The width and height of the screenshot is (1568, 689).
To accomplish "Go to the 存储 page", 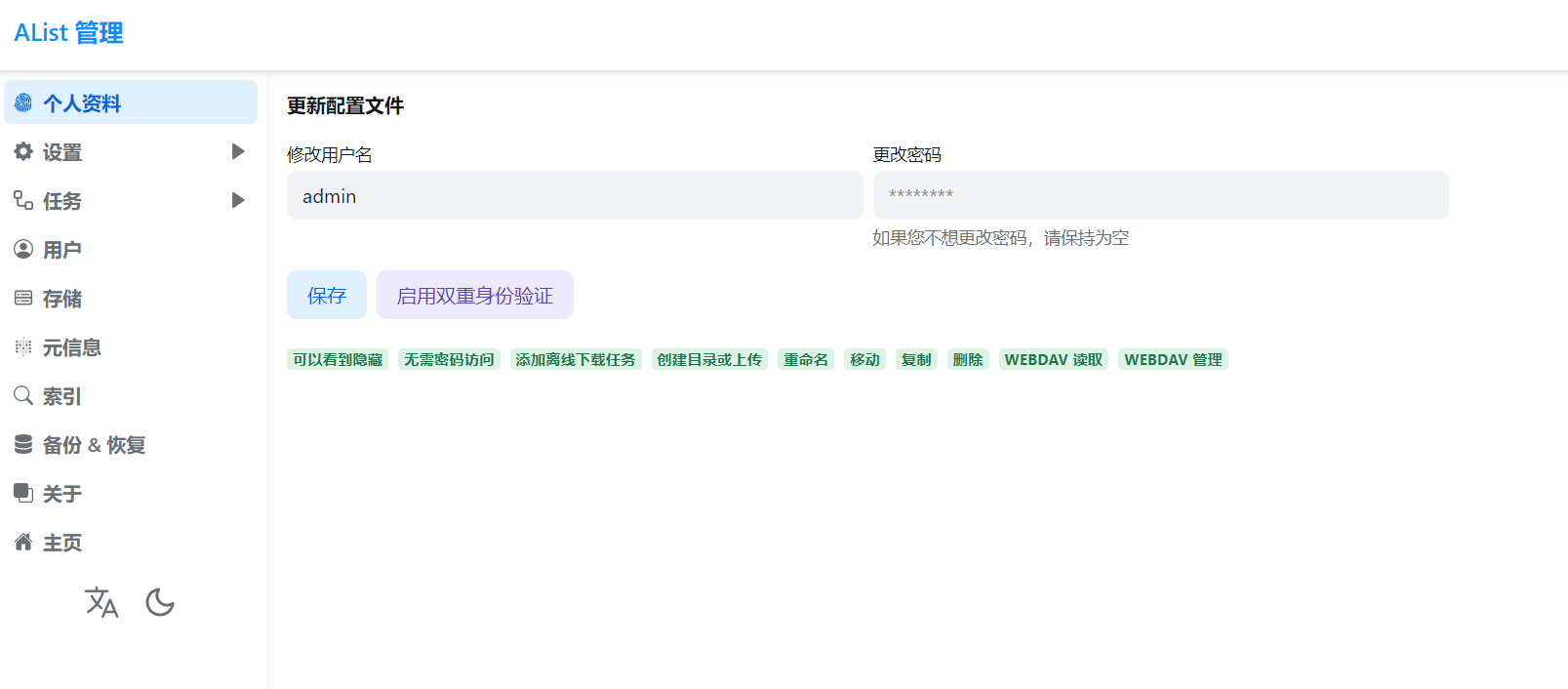I will pyautogui.click(x=131, y=298).
